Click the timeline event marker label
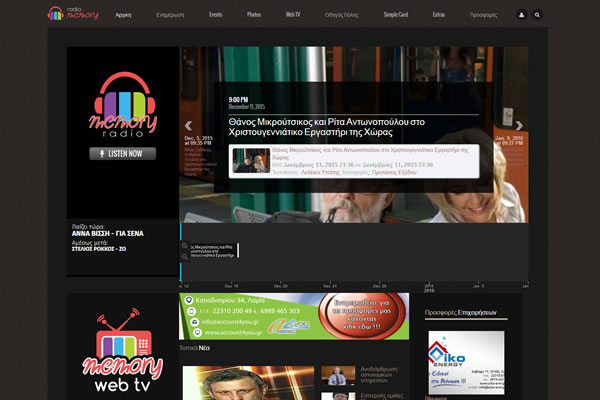600x400 pixels. [214, 251]
